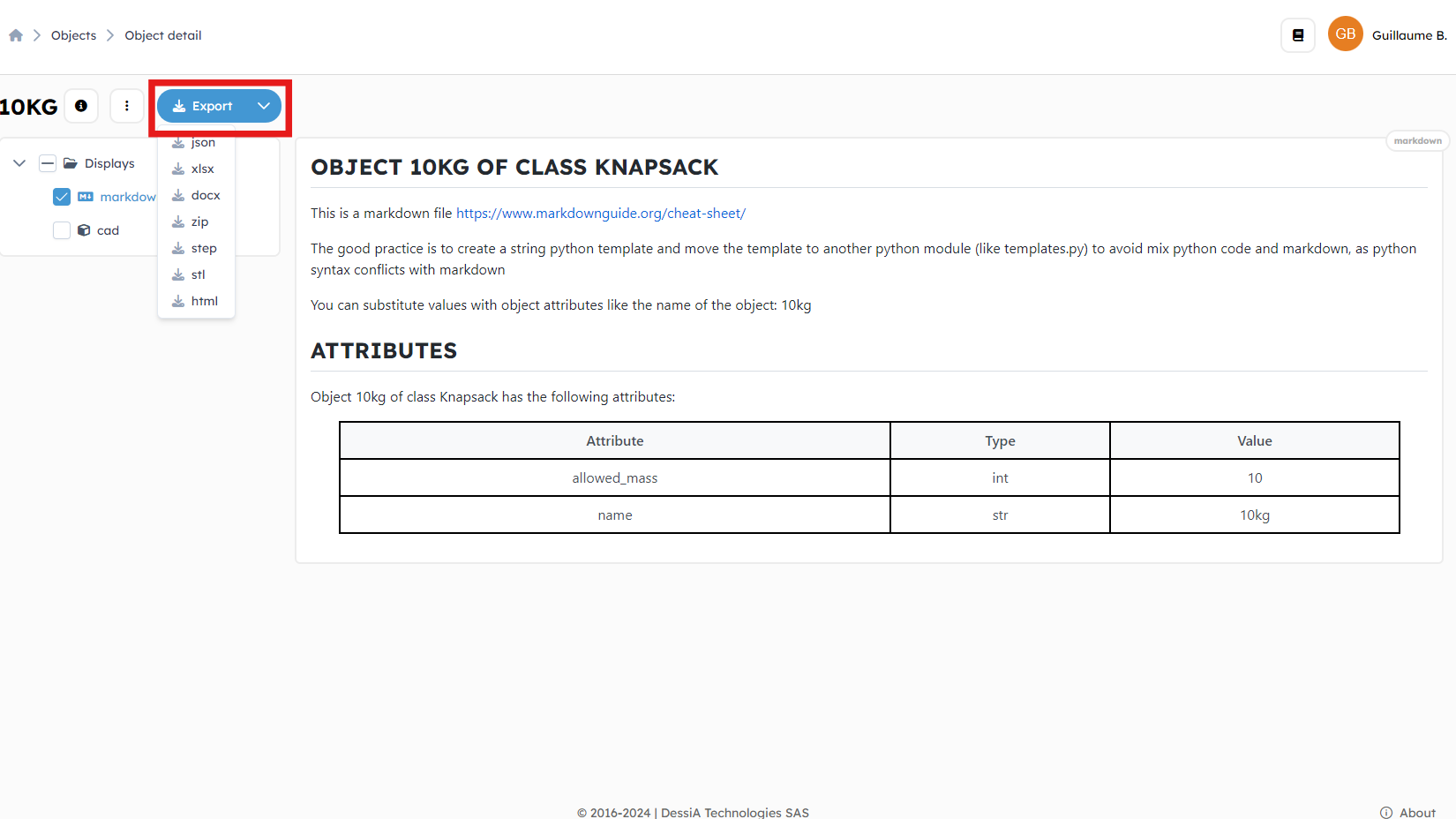
Task: Click the markdown badge on the panel
Action: pos(1417,141)
